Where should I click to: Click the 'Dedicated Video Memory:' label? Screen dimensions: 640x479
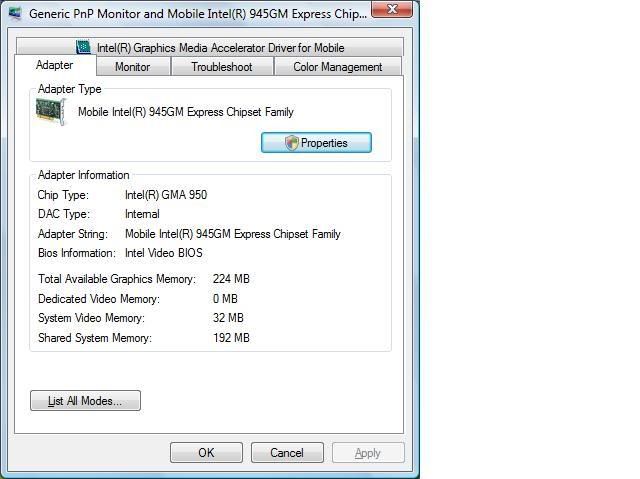point(99,299)
